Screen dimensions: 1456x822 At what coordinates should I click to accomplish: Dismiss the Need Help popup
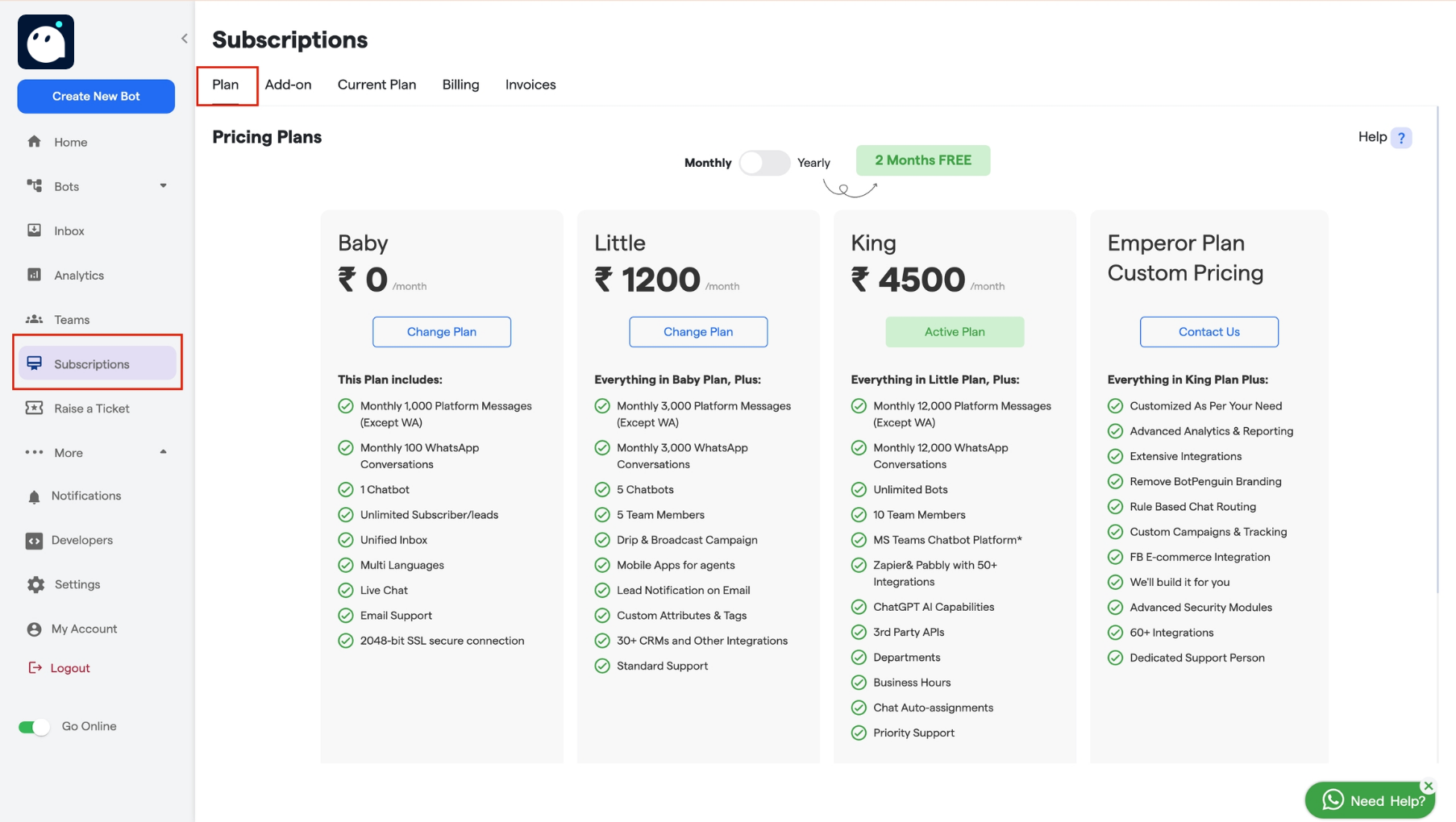[x=1428, y=785]
